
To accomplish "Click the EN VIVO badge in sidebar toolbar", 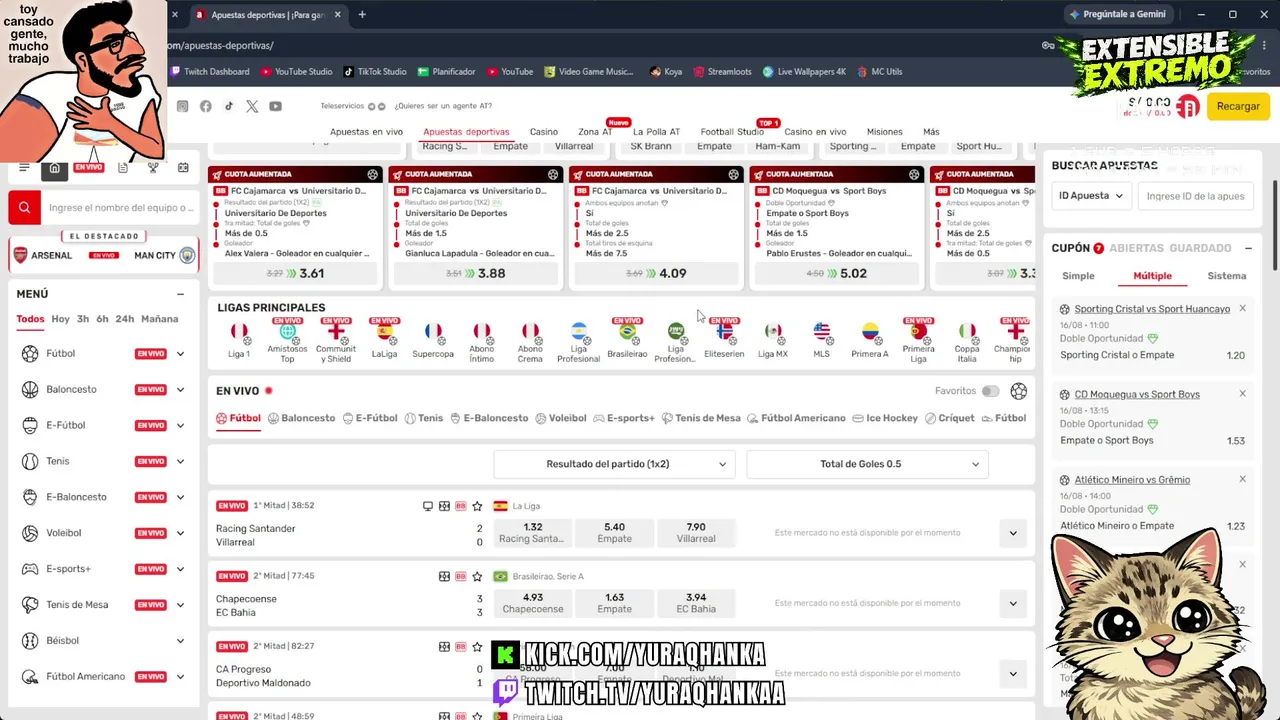I will point(88,167).
